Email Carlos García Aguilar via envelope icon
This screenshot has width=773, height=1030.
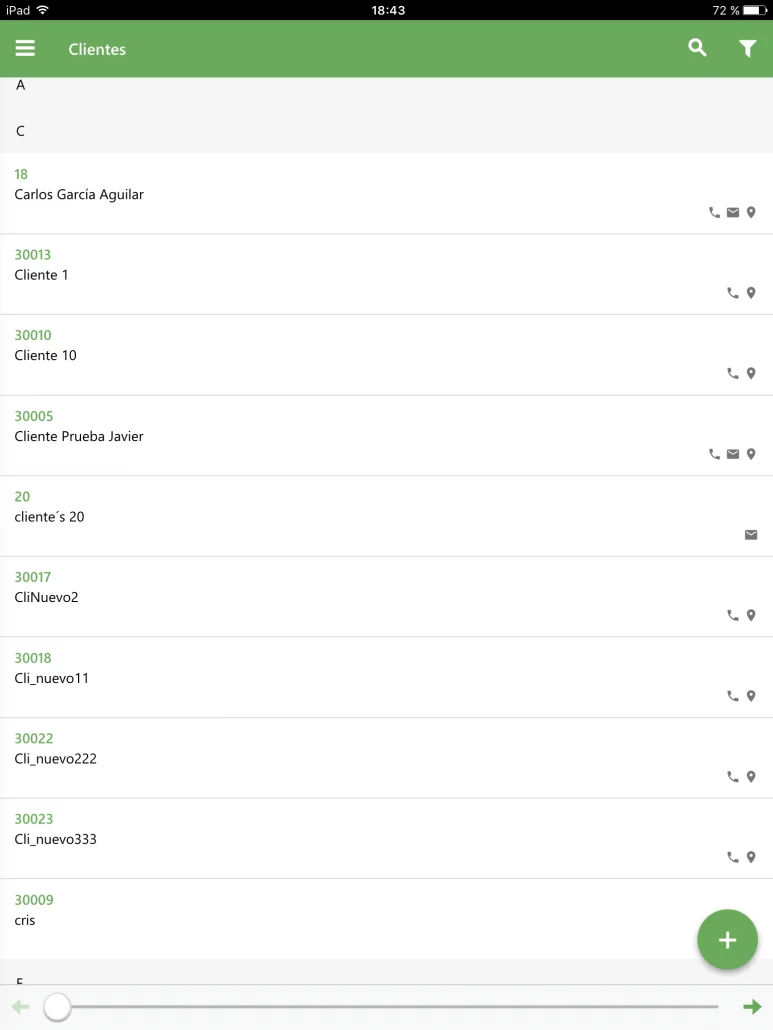(x=733, y=212)
